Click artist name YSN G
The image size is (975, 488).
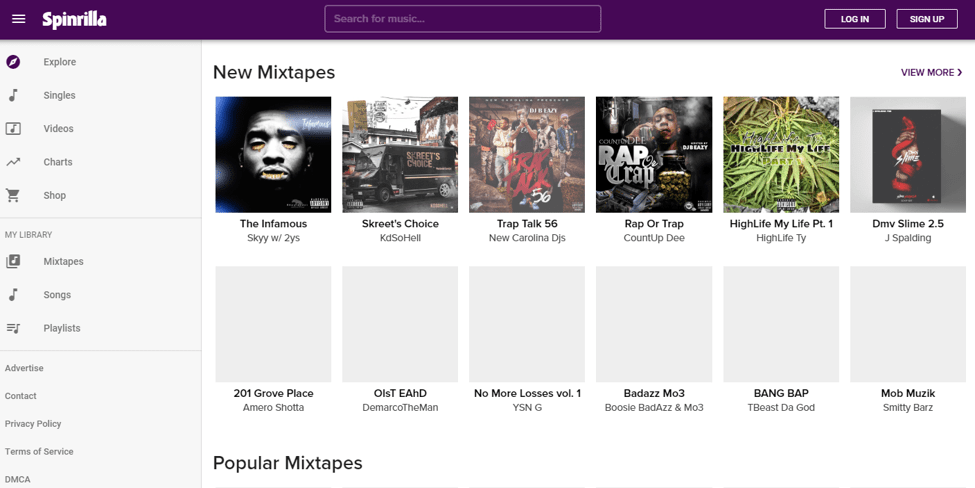(527, 408)
